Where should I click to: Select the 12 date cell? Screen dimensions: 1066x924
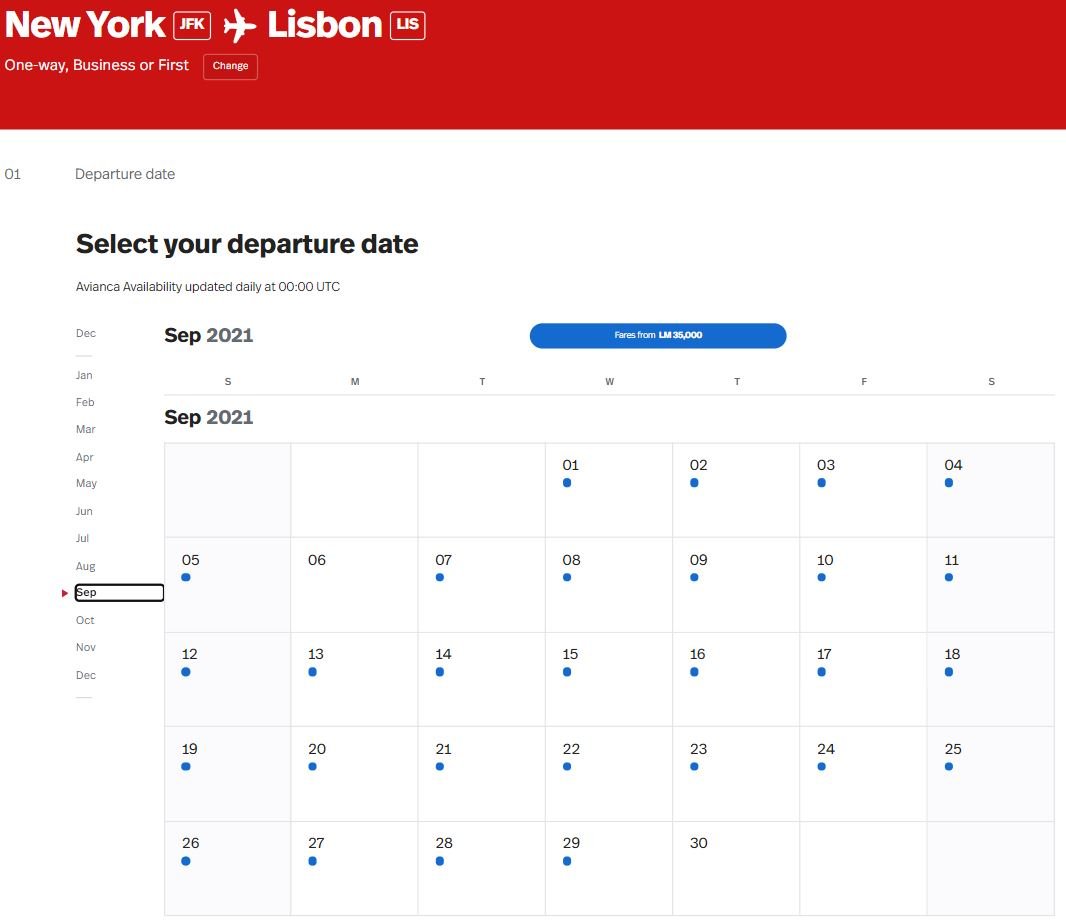click(228, 680)
